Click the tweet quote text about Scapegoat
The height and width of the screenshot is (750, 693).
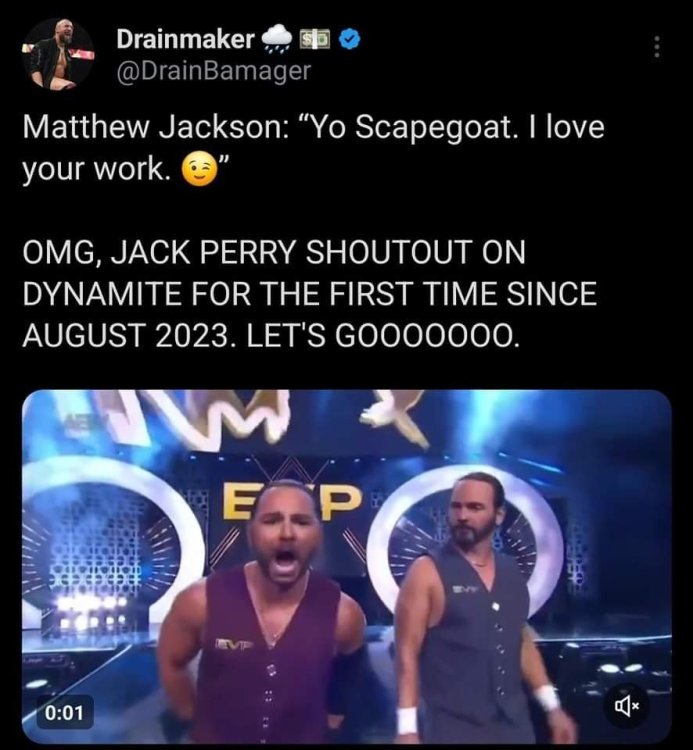point(313,148)
